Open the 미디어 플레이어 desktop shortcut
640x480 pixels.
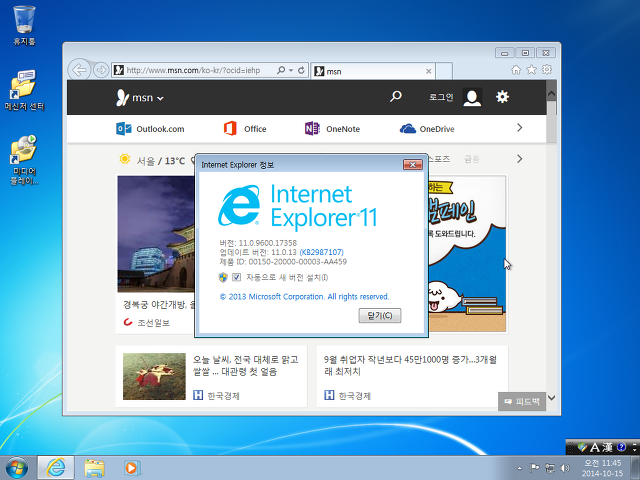tap(24, 160)
